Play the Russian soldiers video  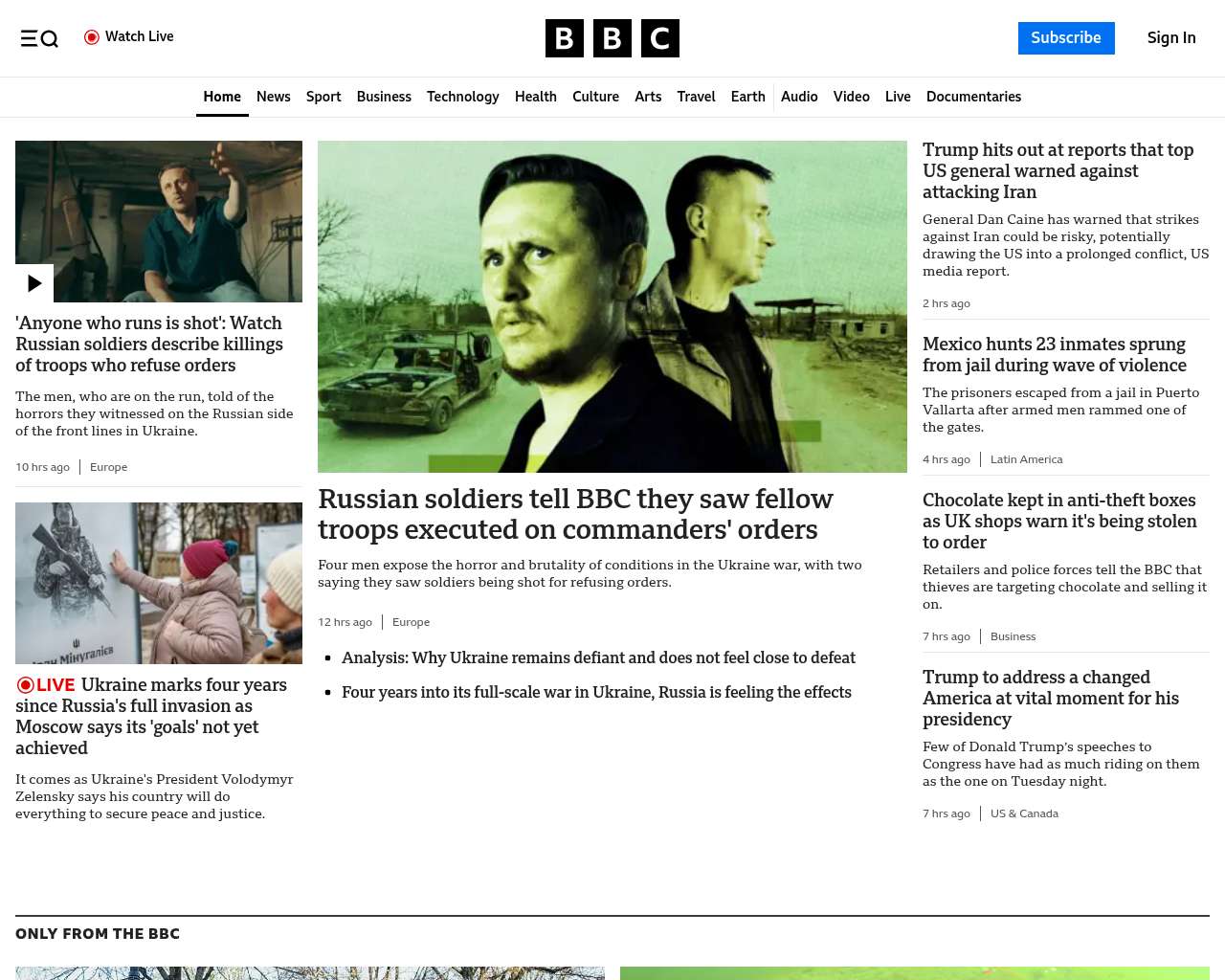pyautogui.click(x=34, y=283)
